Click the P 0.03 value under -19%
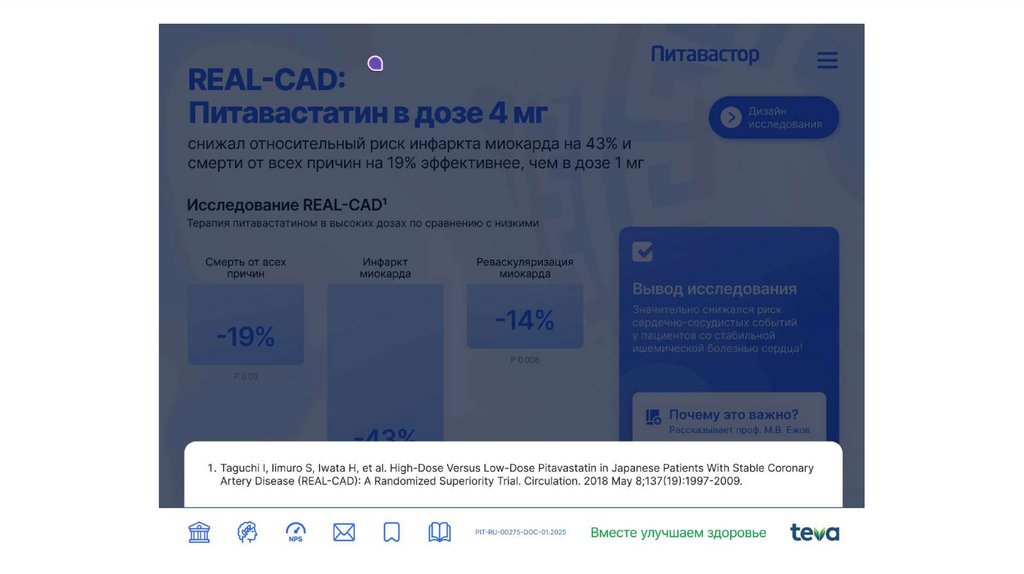 click(x=246, y=377)
